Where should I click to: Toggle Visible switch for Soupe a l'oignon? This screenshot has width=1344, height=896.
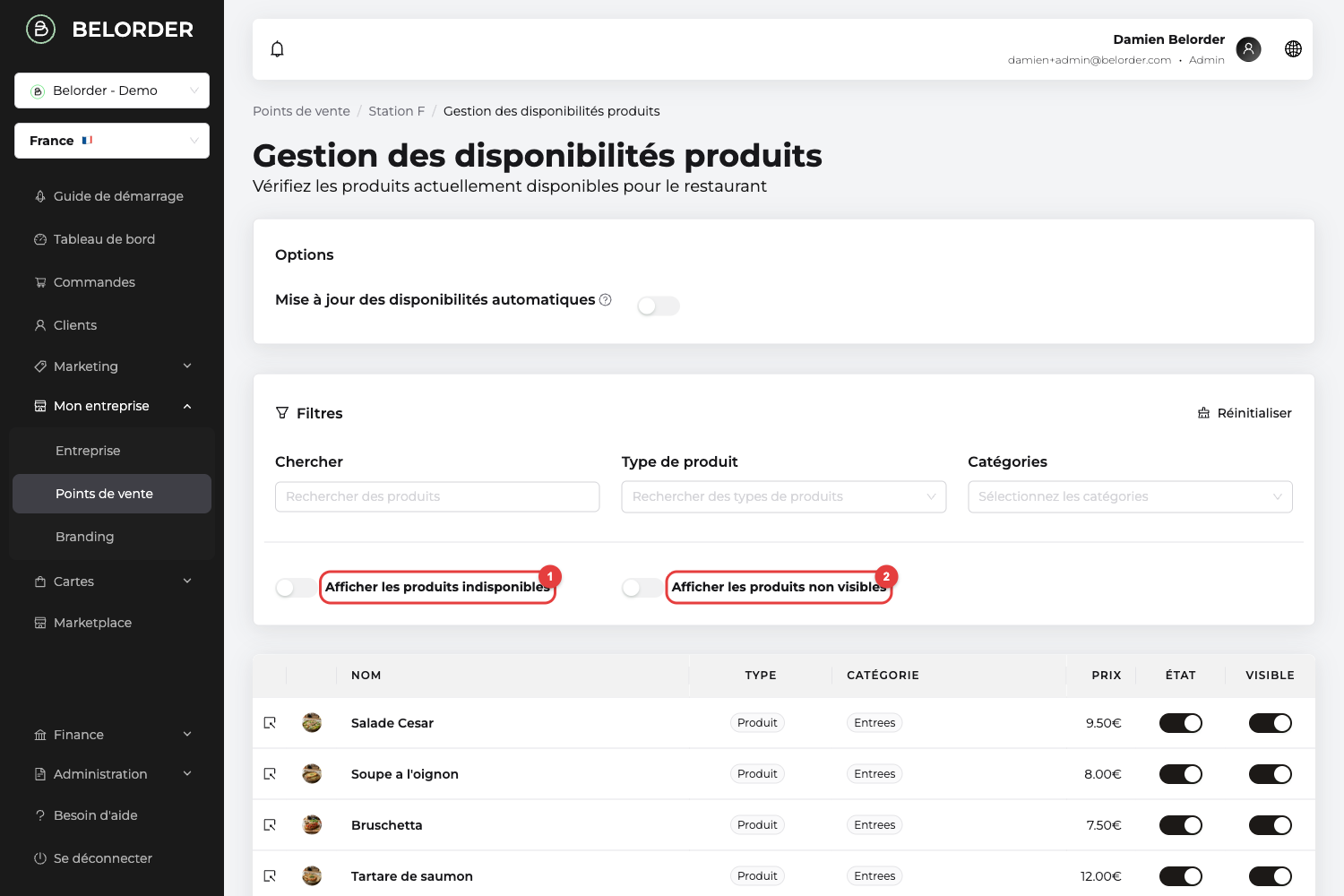[x=1271, y=774]
